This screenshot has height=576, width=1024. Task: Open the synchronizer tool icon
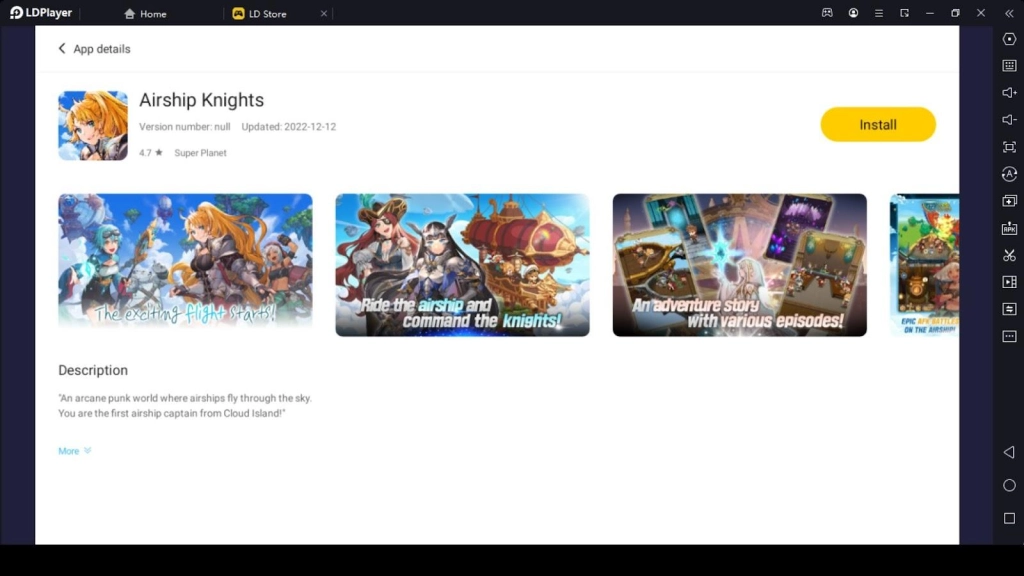tap(1009, 309)
